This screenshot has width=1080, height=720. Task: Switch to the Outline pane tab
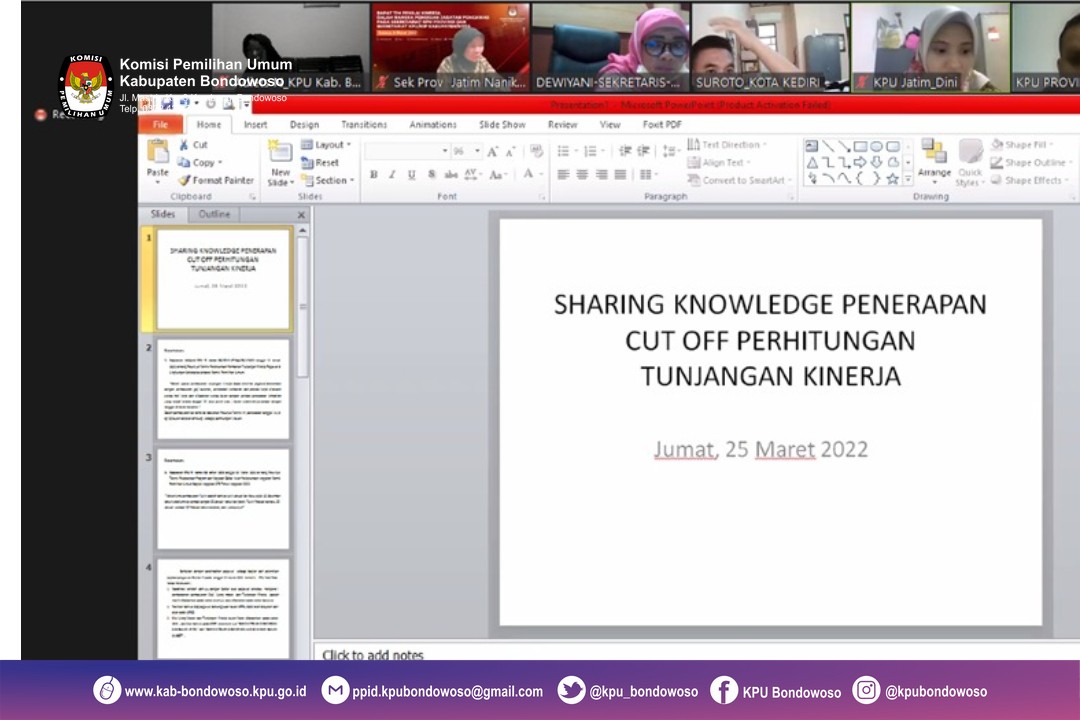point(214,214)
